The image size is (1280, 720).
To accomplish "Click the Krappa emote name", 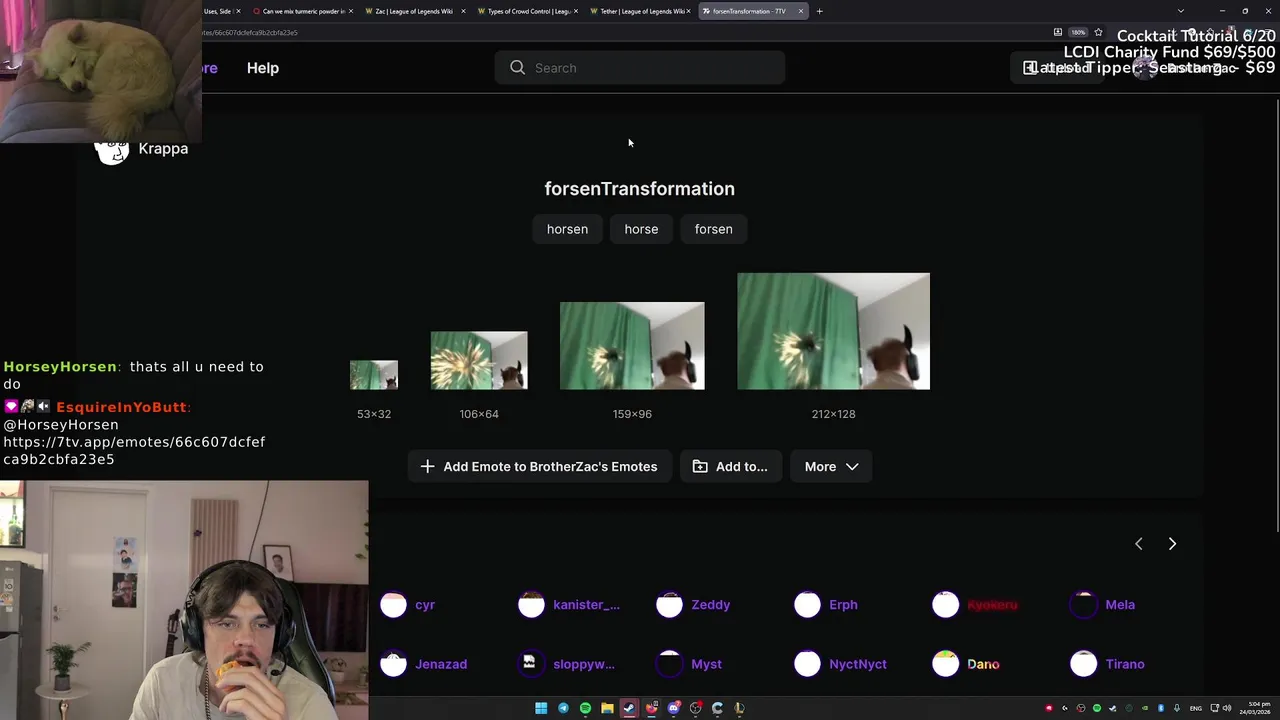I will [x=163, y=148].
